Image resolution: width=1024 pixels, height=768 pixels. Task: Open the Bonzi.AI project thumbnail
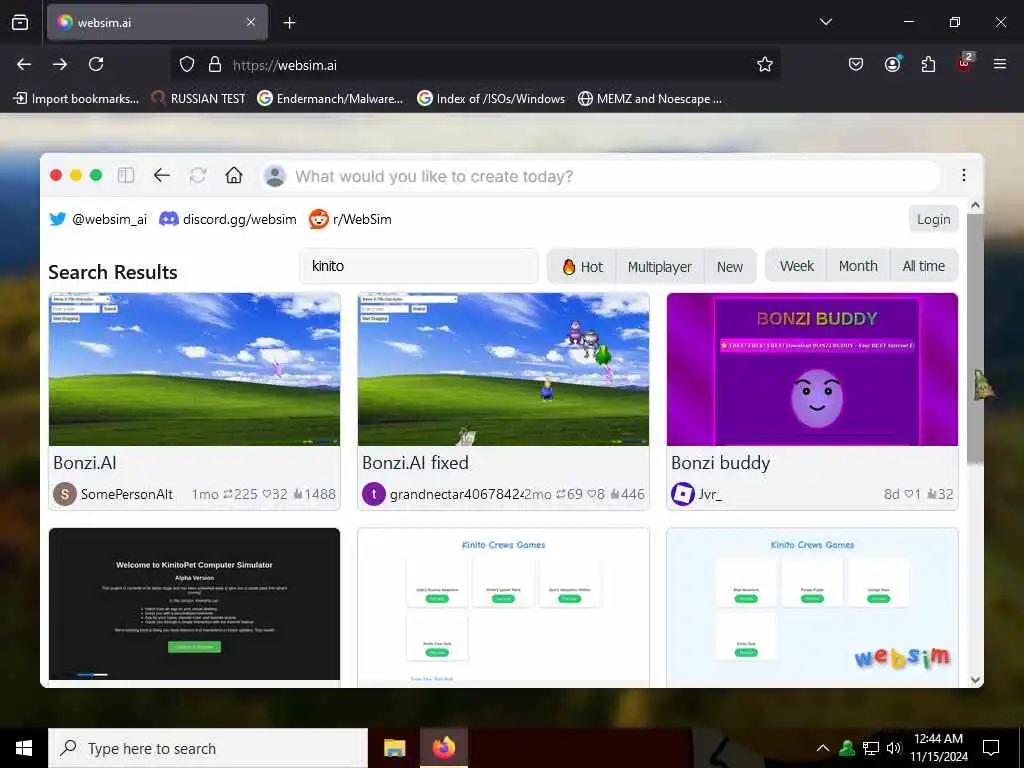[195, 369]
